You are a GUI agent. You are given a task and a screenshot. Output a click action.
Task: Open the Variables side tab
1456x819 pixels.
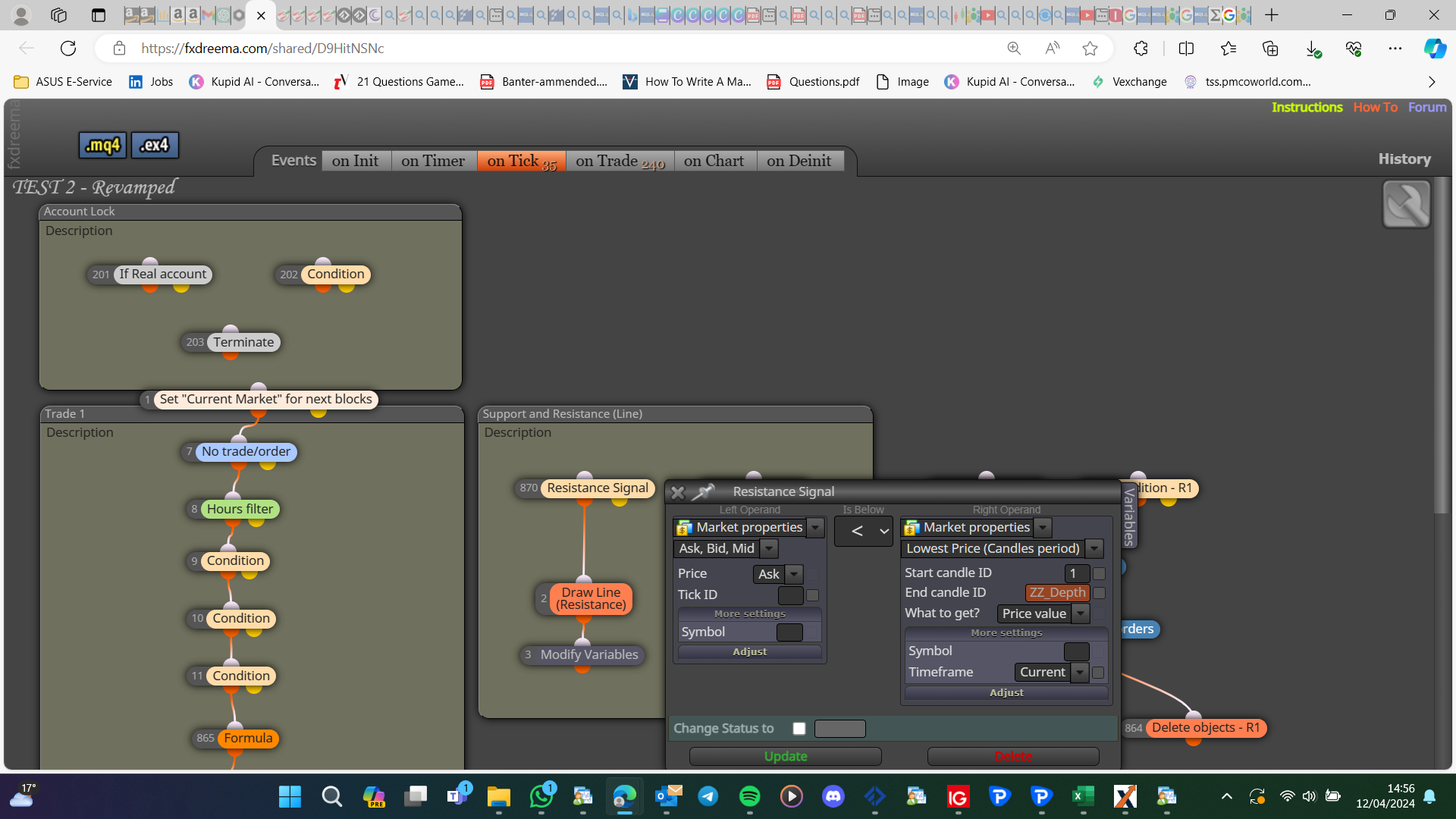(x=1128, y=516)
